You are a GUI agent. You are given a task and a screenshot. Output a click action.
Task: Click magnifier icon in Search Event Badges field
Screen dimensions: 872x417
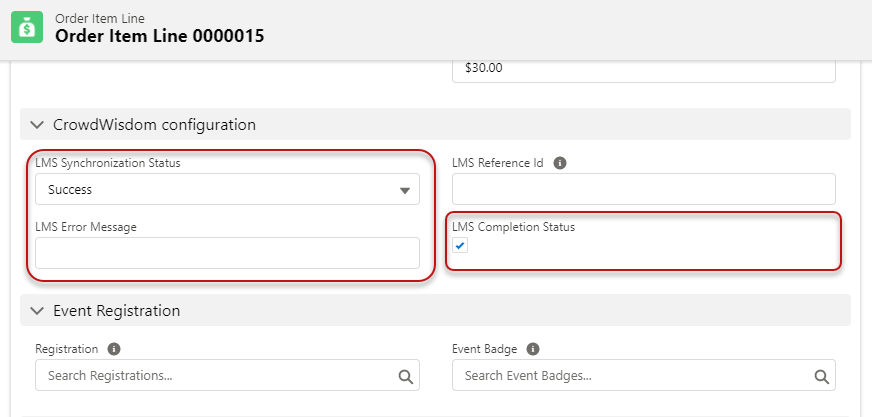[821, 376]
